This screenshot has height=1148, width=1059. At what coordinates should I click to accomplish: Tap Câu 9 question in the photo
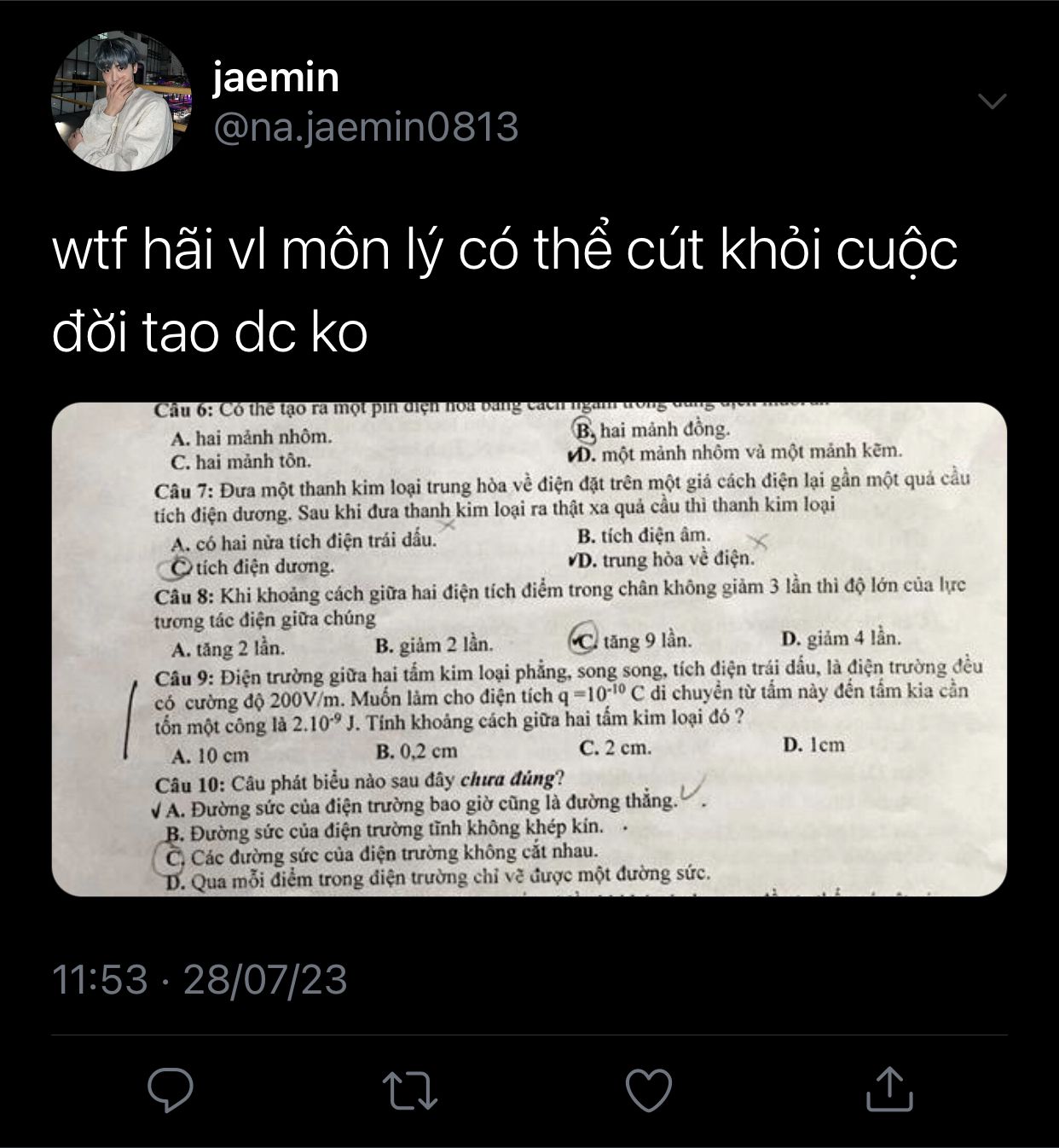pyautogui.click(x=569, y=697)
